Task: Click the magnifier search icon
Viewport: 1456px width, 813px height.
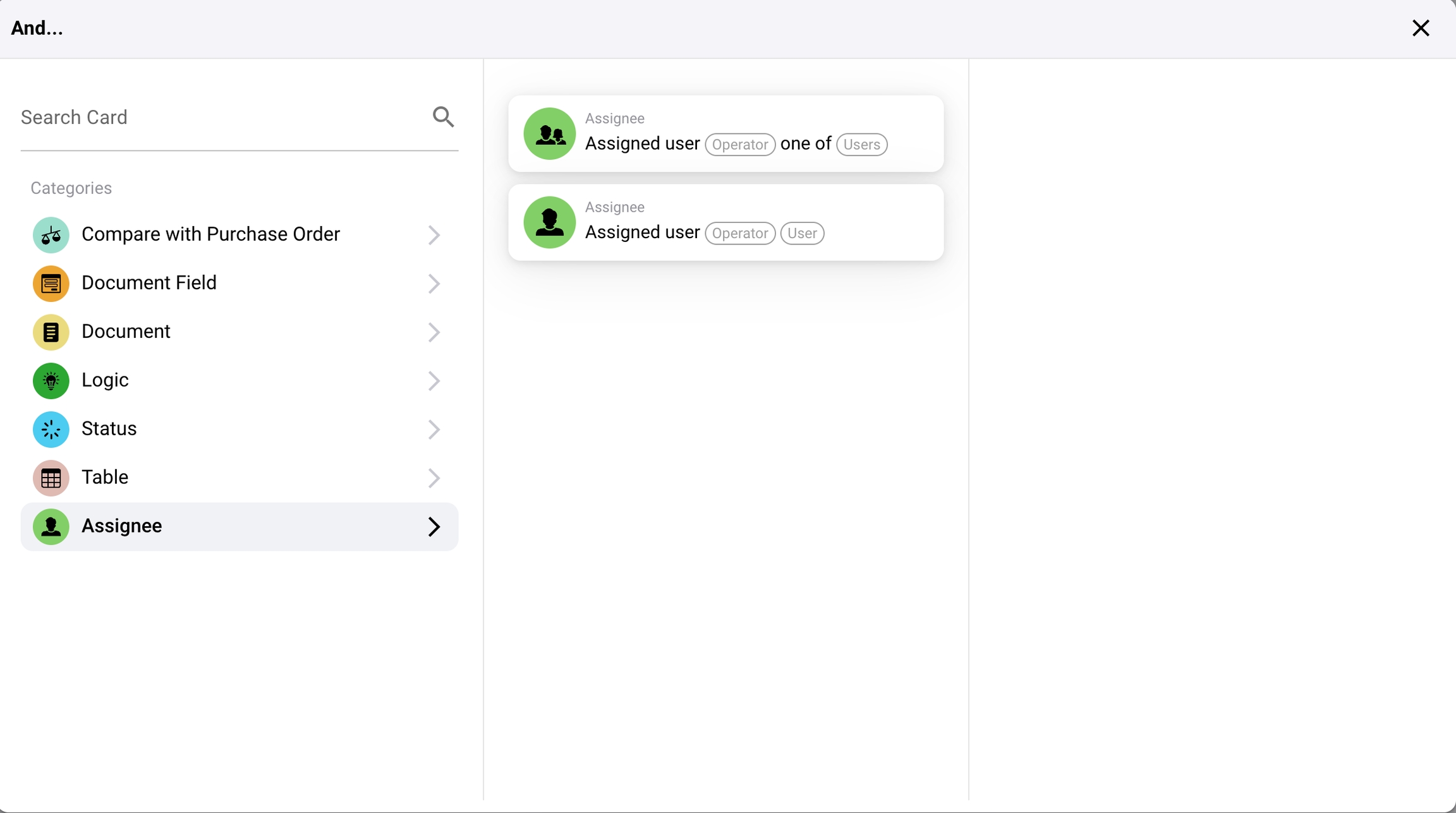Action: click(x=443, y=117)
